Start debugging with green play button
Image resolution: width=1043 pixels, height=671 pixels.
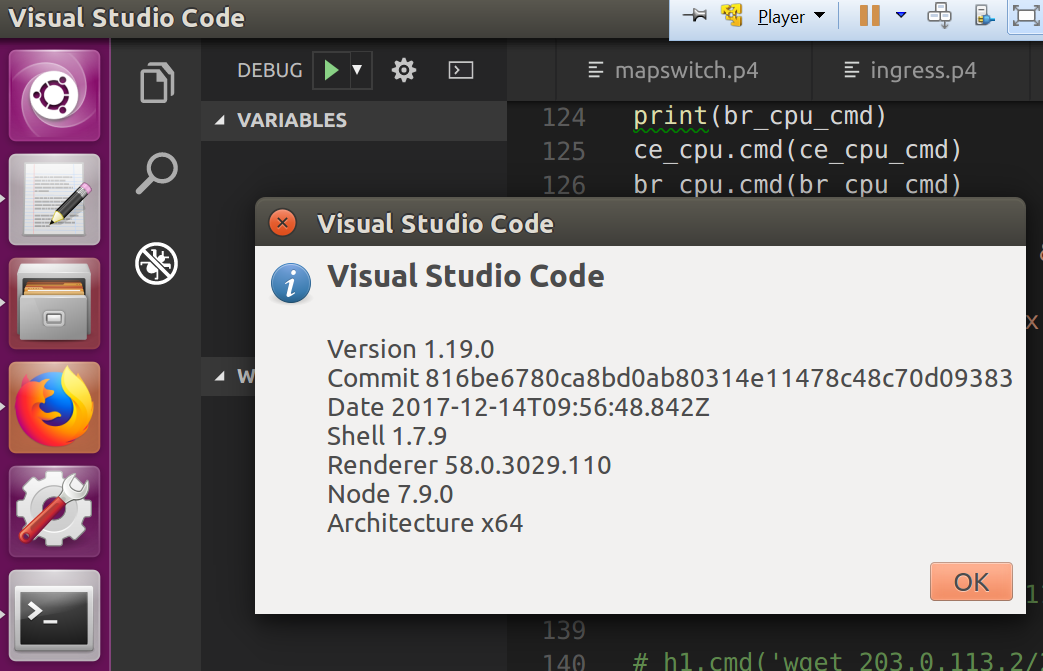pyautogui.click(x=331, y=70)
